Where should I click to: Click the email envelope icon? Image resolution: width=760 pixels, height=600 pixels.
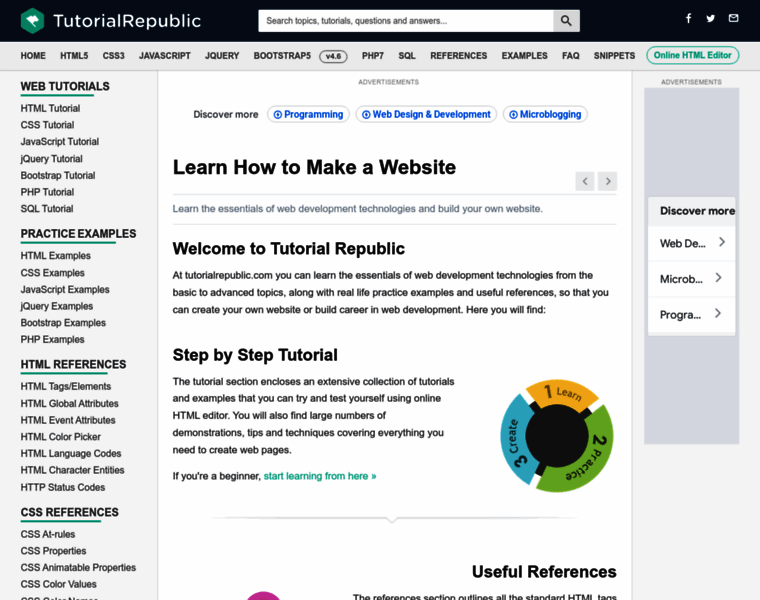(734, 19)
